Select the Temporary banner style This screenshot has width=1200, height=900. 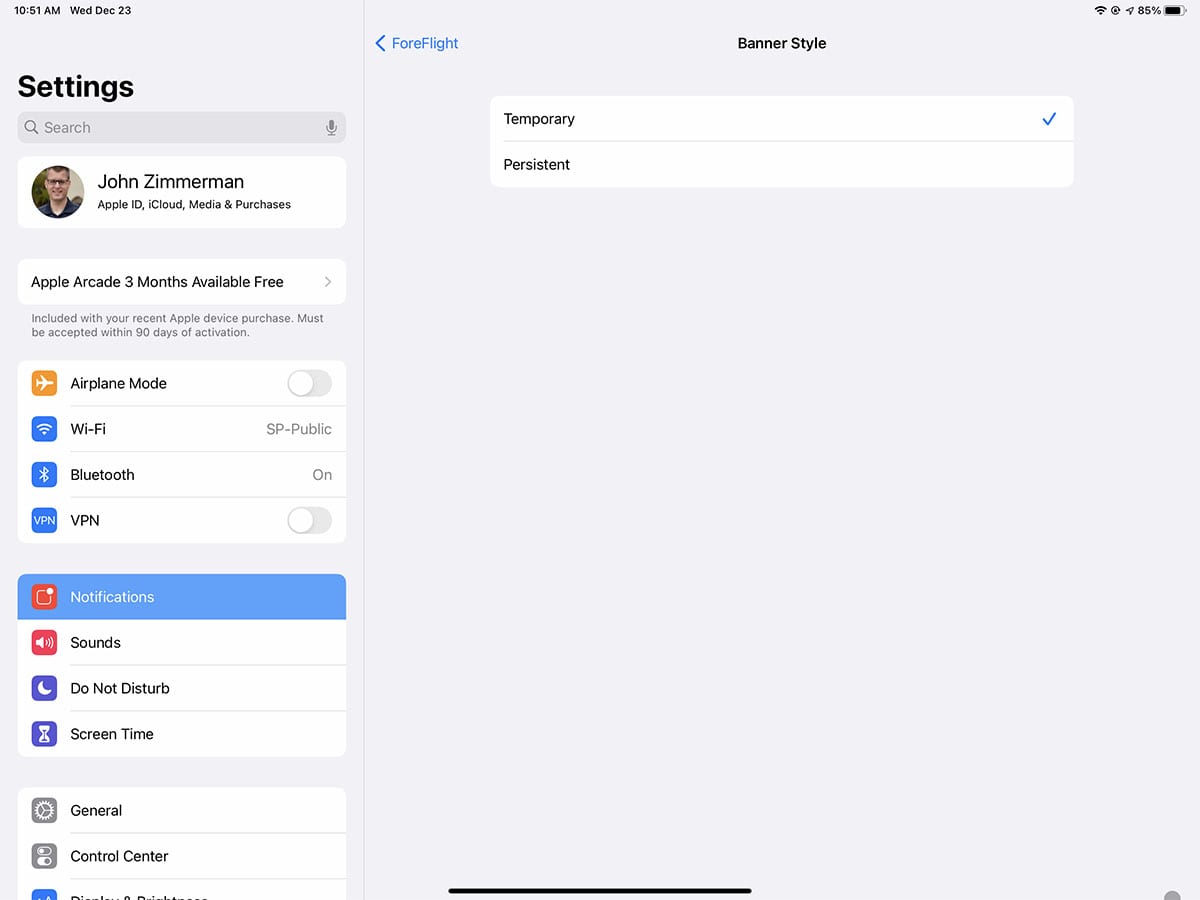[x=781, y=119]
